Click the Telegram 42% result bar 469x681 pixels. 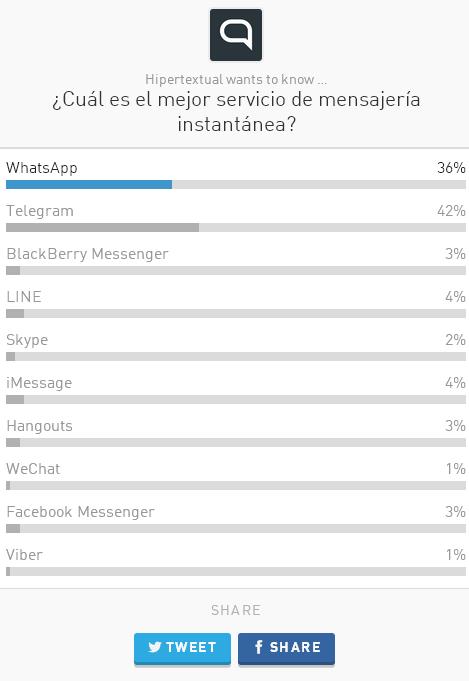click(102, 228)
